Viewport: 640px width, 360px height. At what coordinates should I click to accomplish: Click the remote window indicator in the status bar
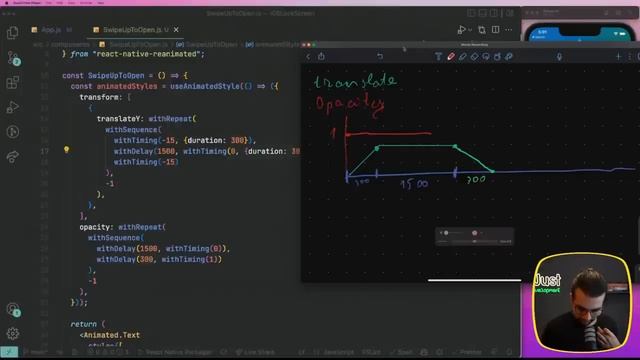coord(9,352)
